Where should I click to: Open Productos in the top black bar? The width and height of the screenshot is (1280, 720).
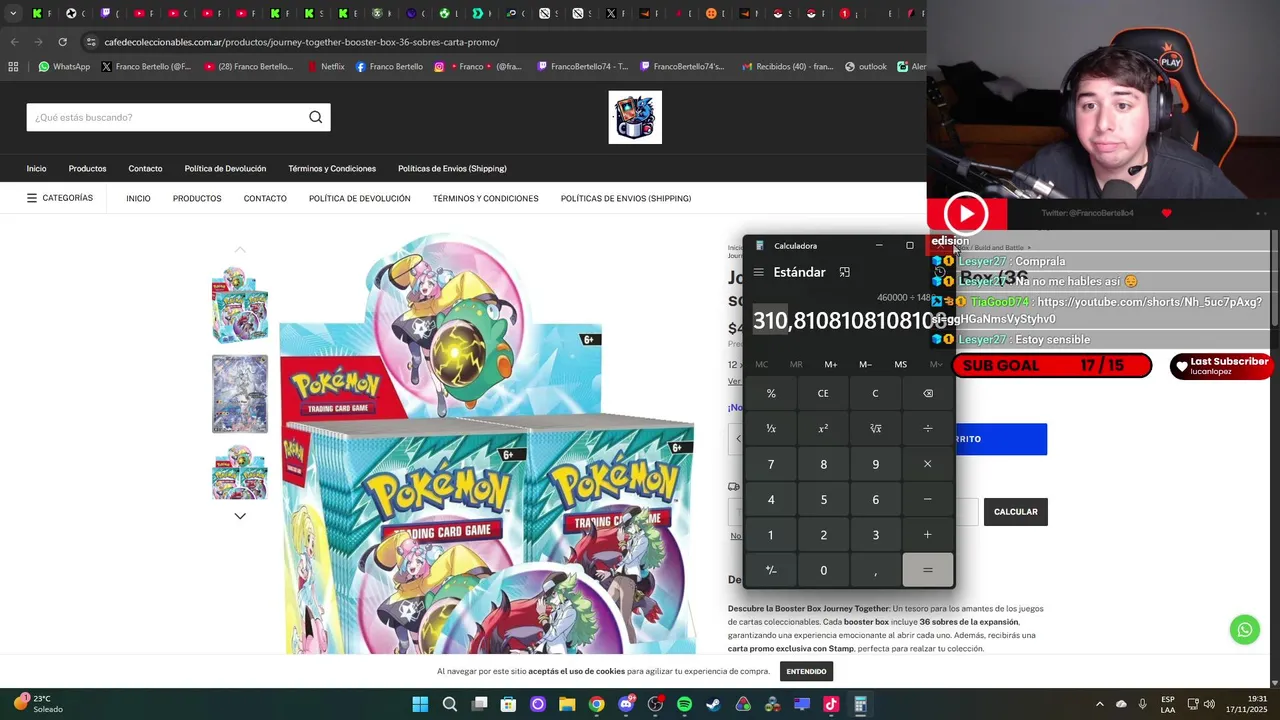coord(87,168)
